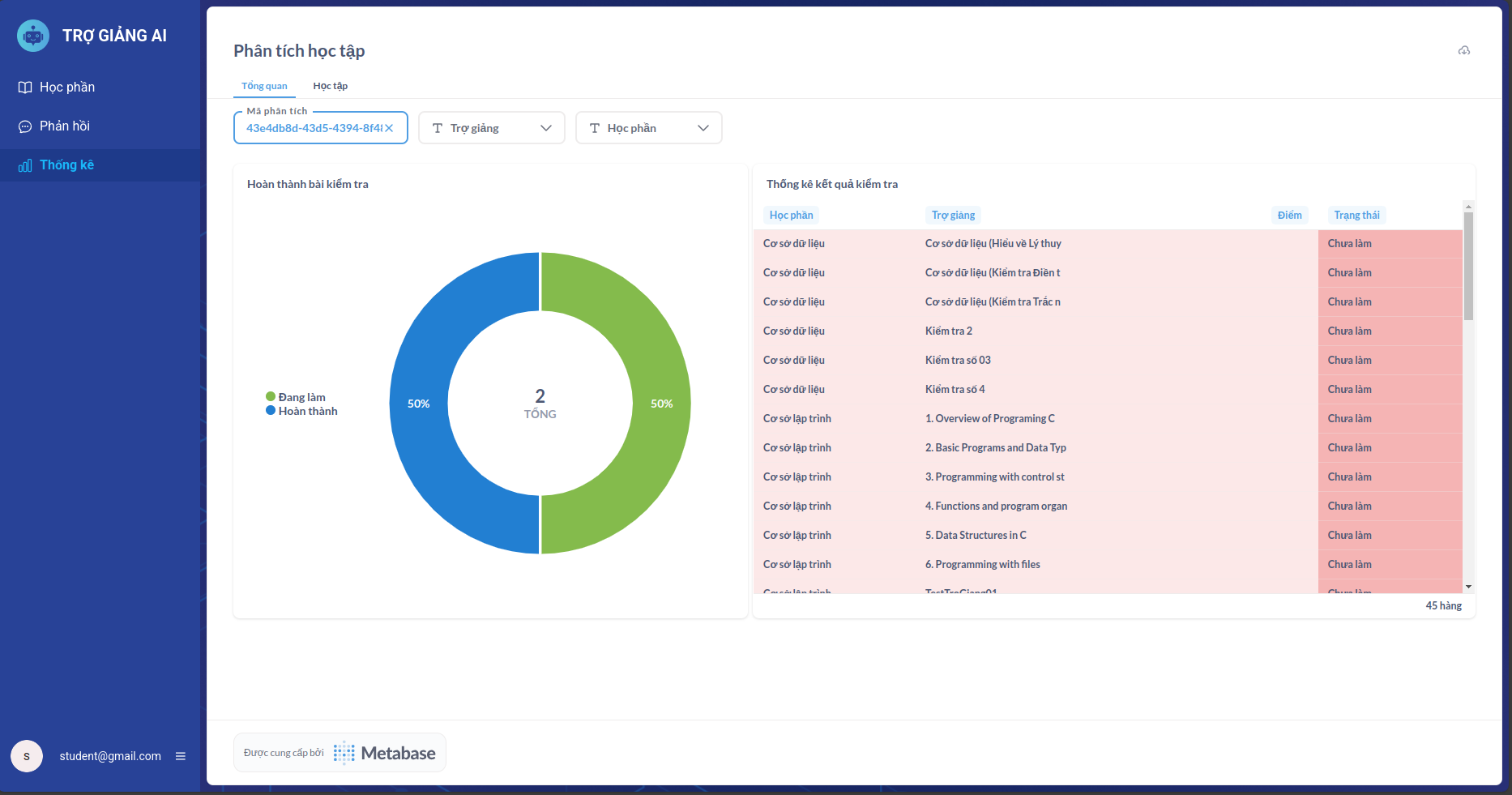Click the Metabase logo
Screen dimensions: 1512x795
pyautogui.click(x=385, y=753)
